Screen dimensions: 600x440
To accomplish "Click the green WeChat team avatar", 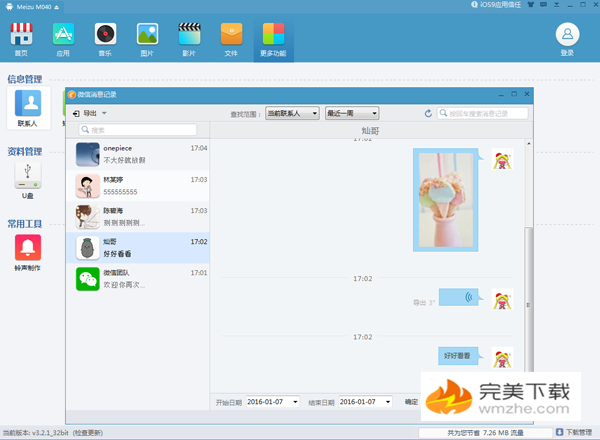I will 88,279.
